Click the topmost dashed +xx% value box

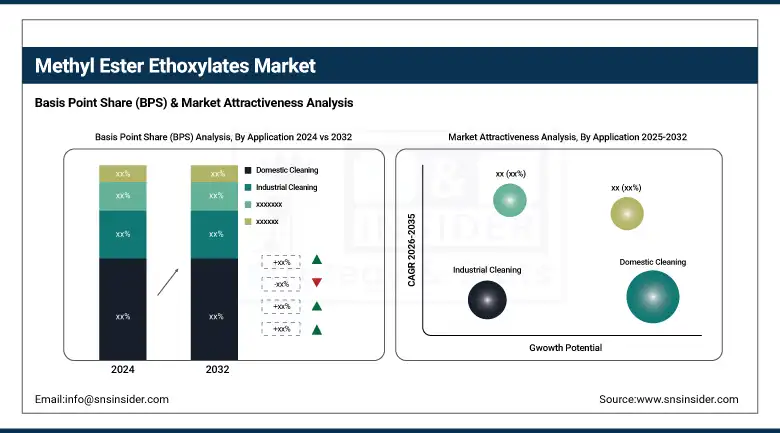[x=281, y=261]
